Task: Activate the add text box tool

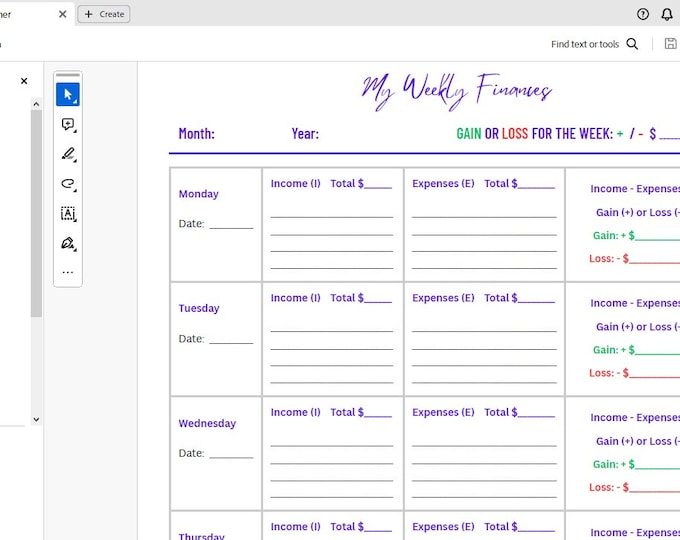Action: click(x=68, y=213)
